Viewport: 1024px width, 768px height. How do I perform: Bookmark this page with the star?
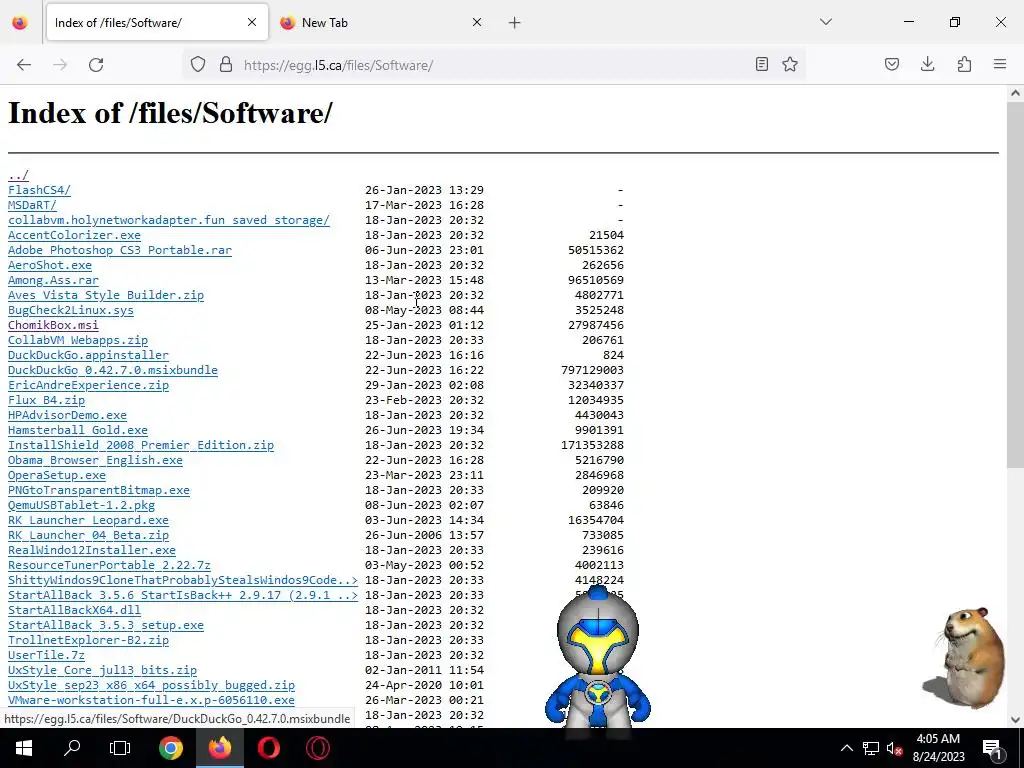(790, 64)
